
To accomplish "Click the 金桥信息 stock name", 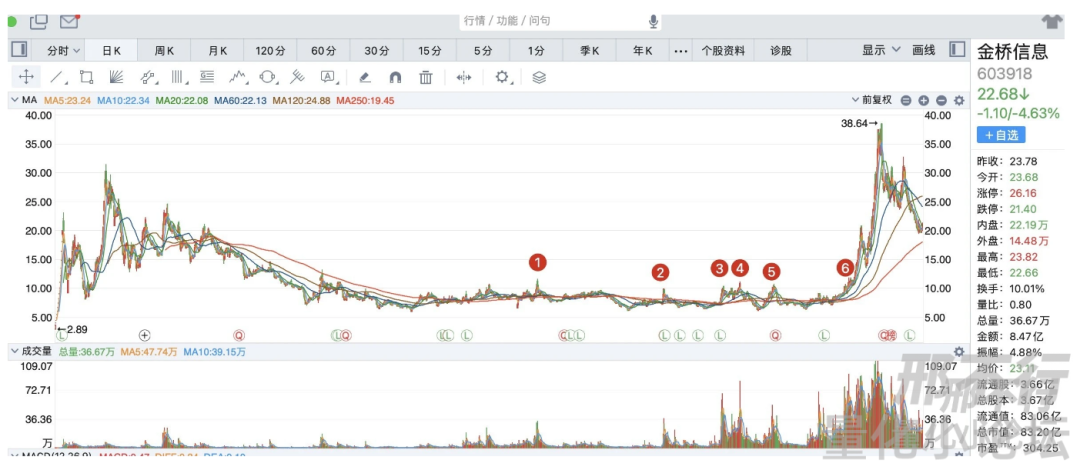I will [1012, 52].
